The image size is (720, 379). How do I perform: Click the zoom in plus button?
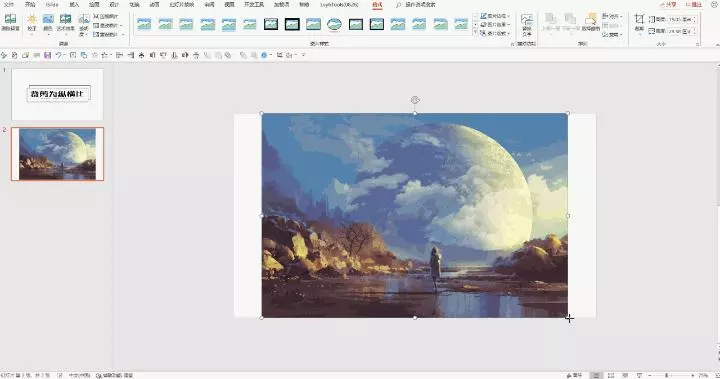692,375
